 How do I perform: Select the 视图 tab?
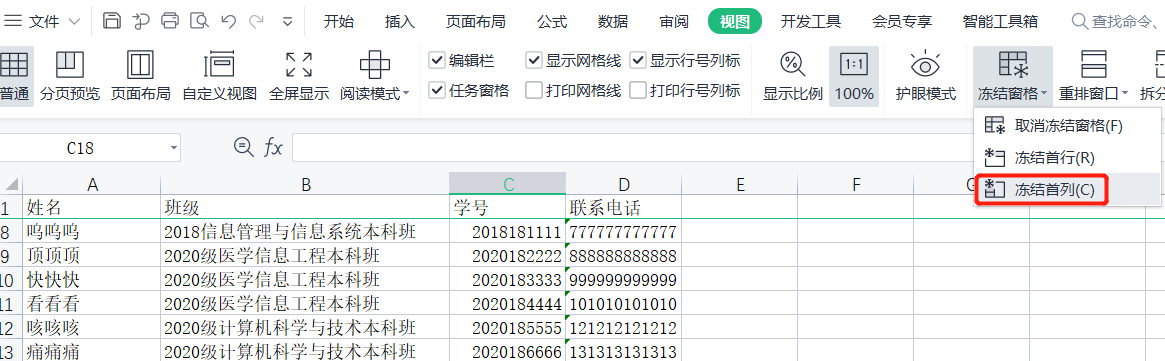(x=735, y=22)
